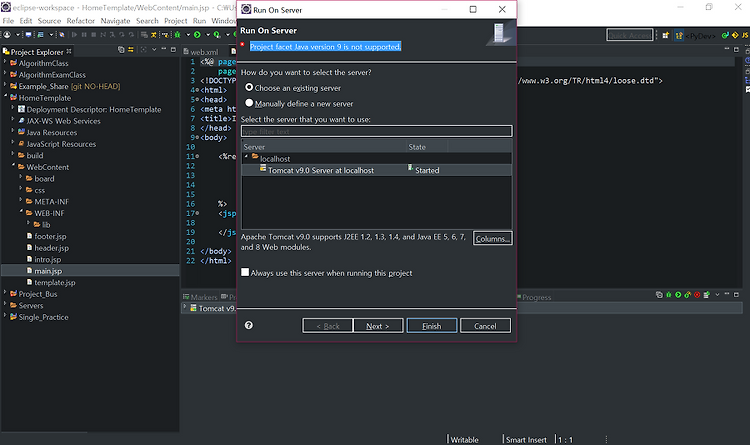Collapse the HomeTemplate project node
This screenshot has height=445, width=750.
[x=6, y=97]
